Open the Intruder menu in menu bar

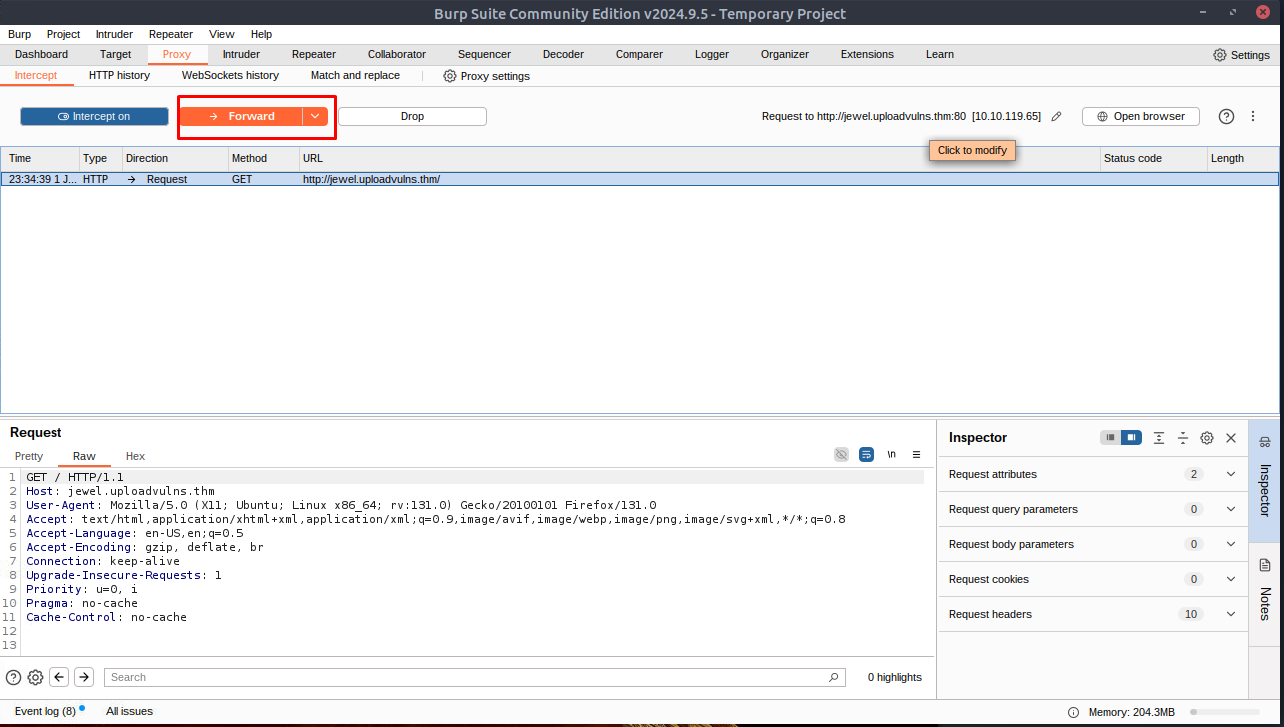tap(114, 34)
